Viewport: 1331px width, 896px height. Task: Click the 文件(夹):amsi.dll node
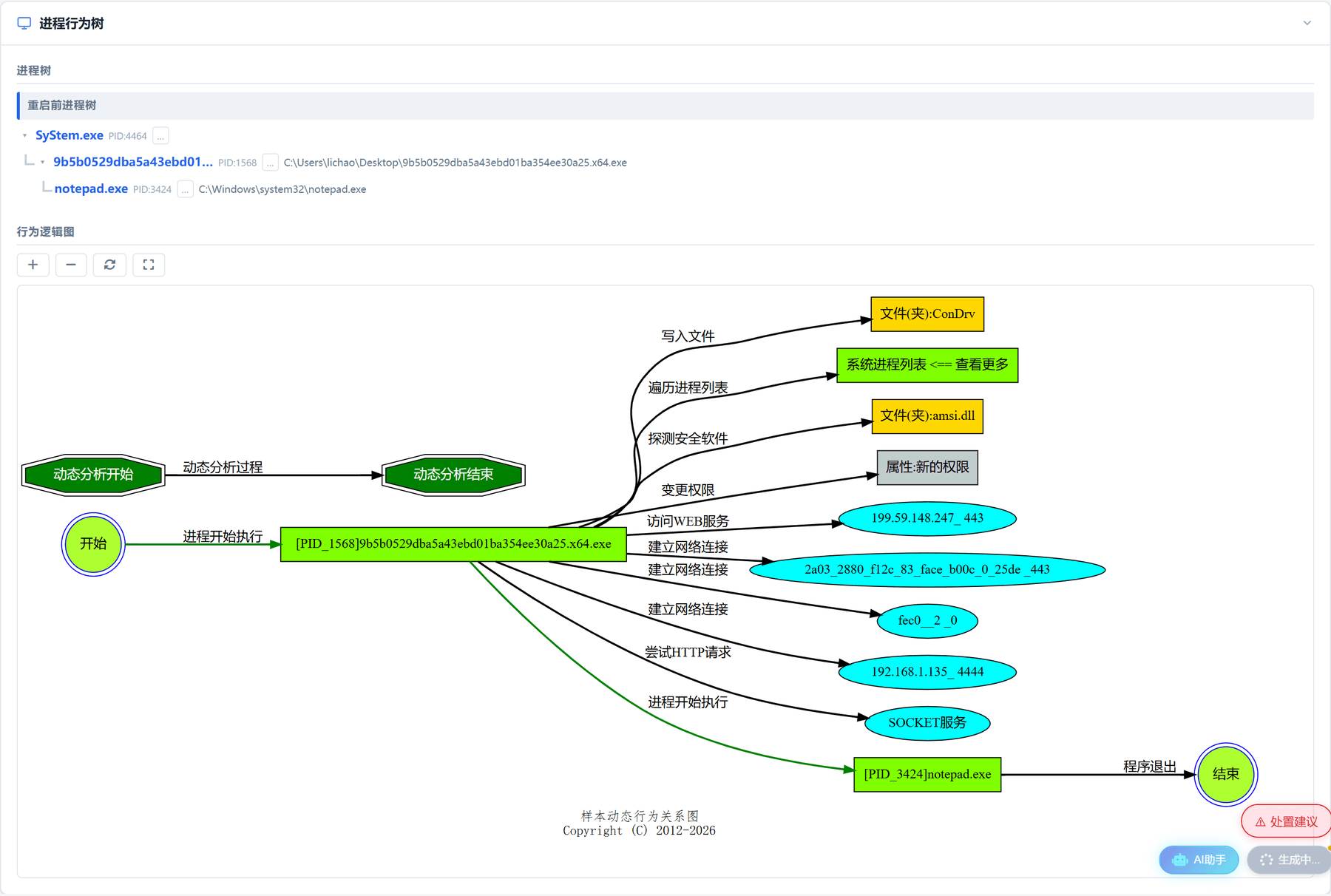pyautogui.click(x=927, y=416)
